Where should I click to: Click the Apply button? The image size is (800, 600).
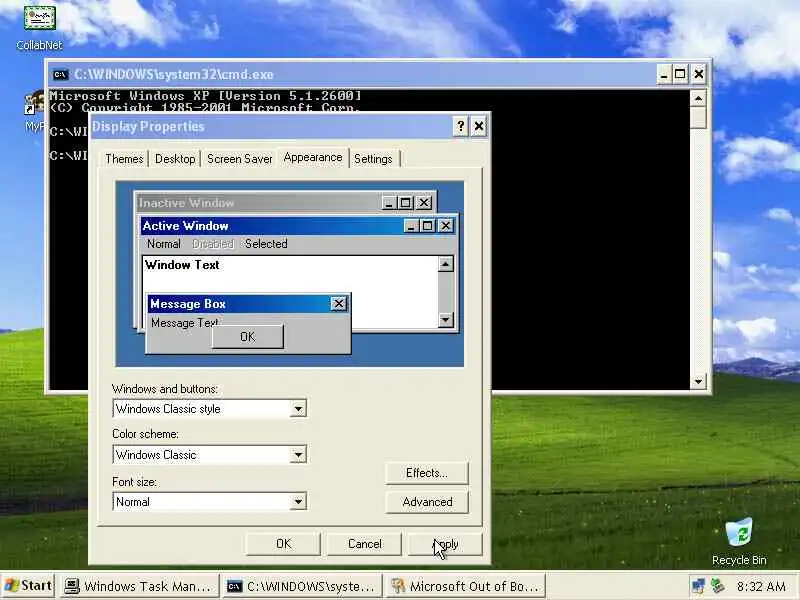click(445, 544)
